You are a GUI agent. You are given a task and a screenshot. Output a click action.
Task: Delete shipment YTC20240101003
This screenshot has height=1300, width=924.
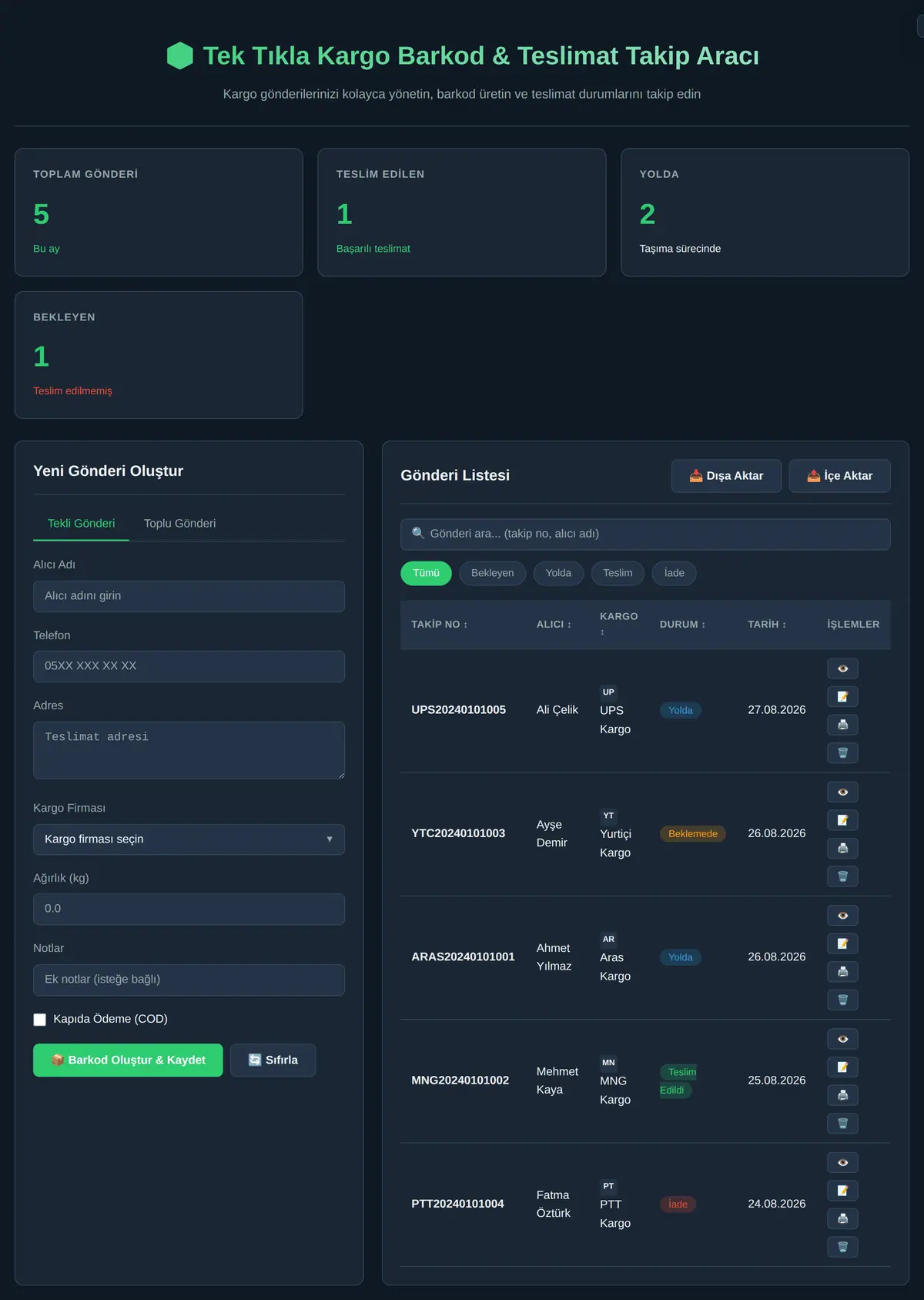pos(842,876)
